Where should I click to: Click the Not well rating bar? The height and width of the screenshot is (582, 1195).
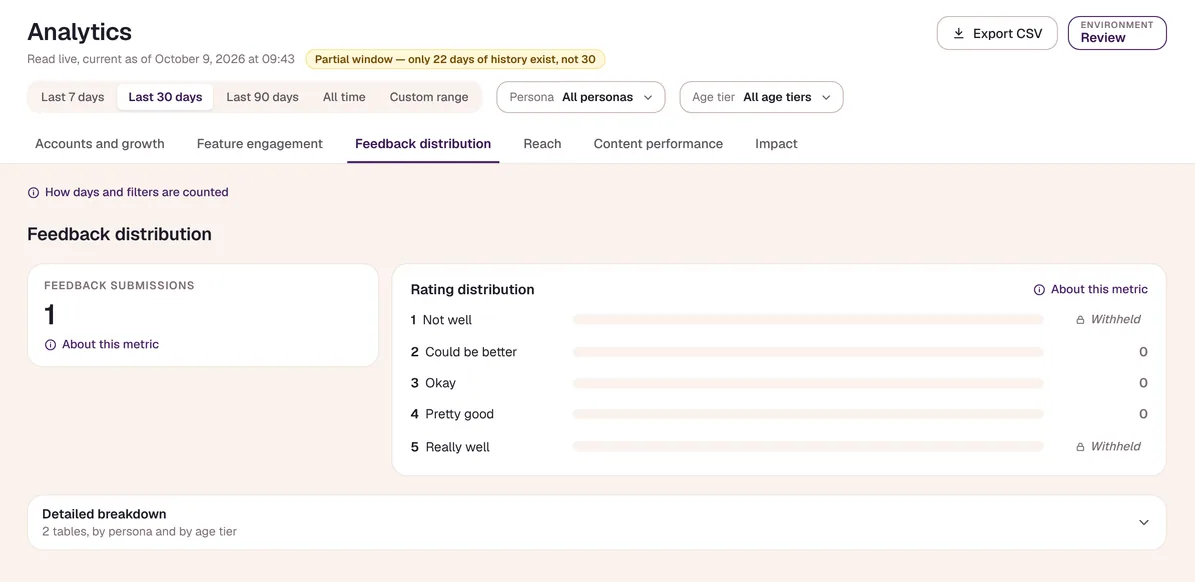[808, 320]
